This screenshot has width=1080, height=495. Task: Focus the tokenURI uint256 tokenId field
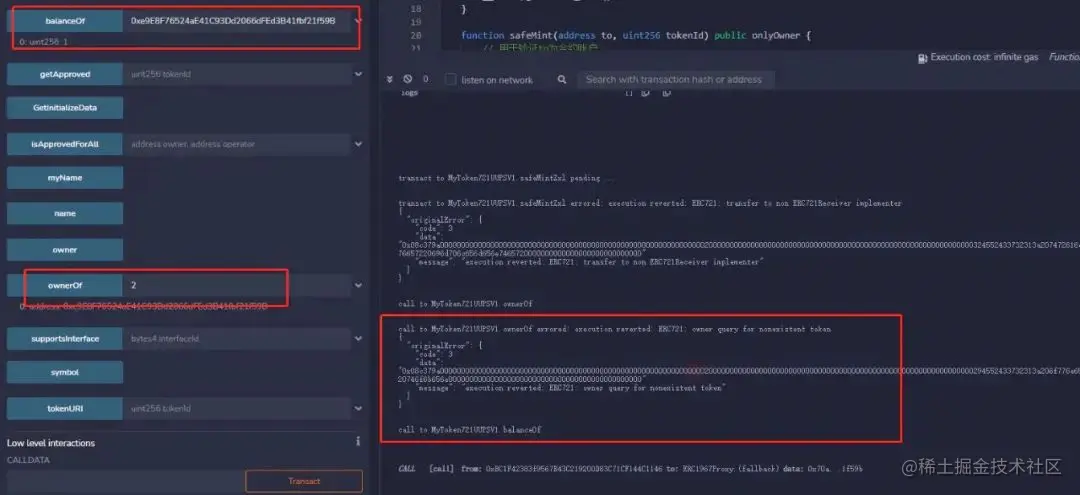(237, 408)
